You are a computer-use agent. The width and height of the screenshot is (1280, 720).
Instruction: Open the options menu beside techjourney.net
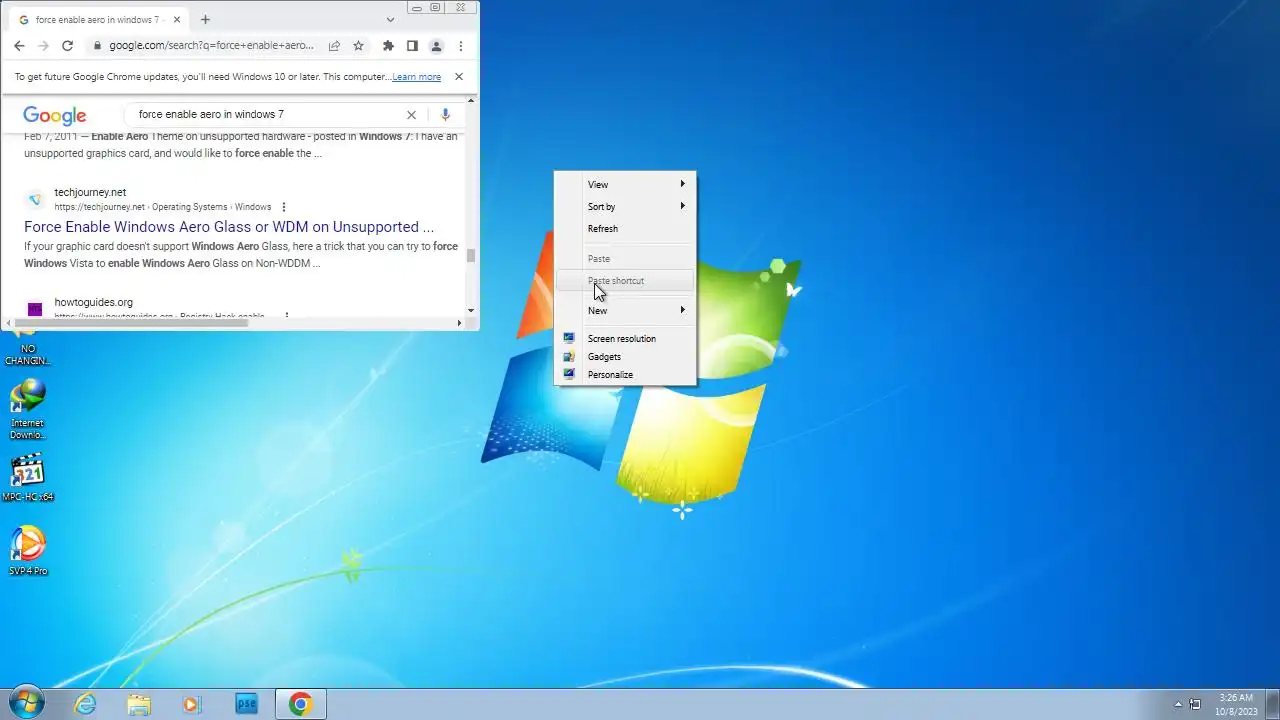pyautogui.click(x=284, y=207)
